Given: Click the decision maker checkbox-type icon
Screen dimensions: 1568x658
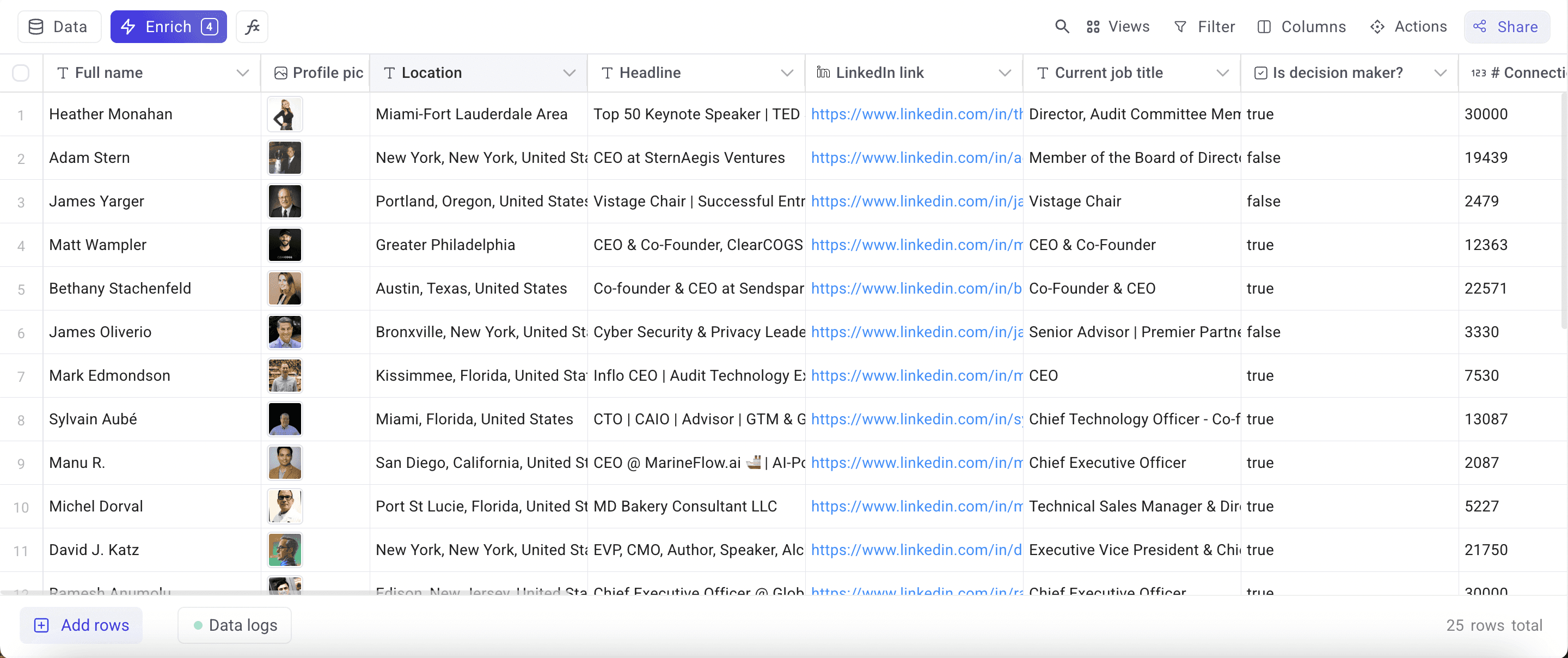Looking at the screenshot, I should coord(1260,72).
